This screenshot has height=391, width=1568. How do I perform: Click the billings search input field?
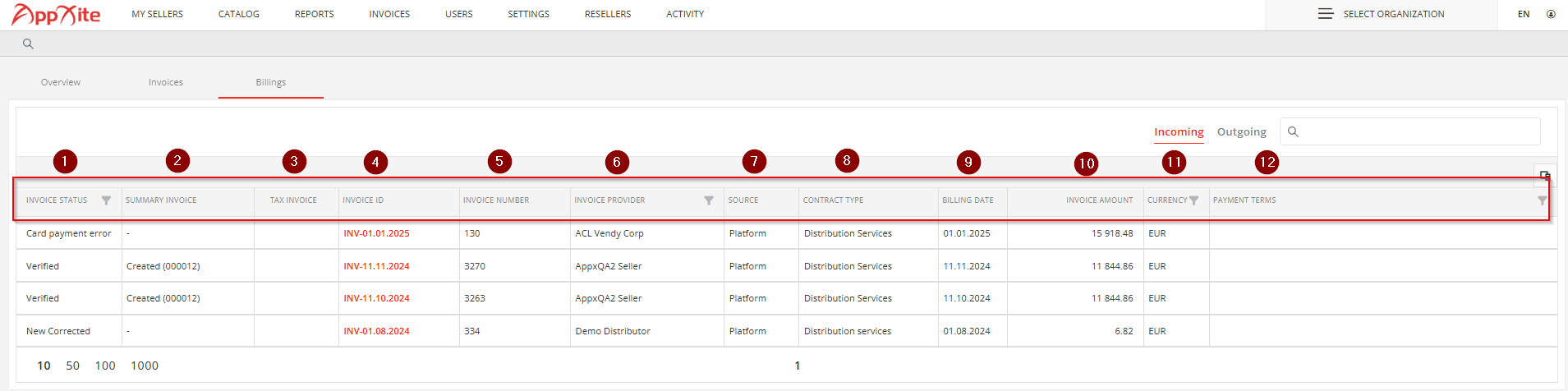point(1409,131)
